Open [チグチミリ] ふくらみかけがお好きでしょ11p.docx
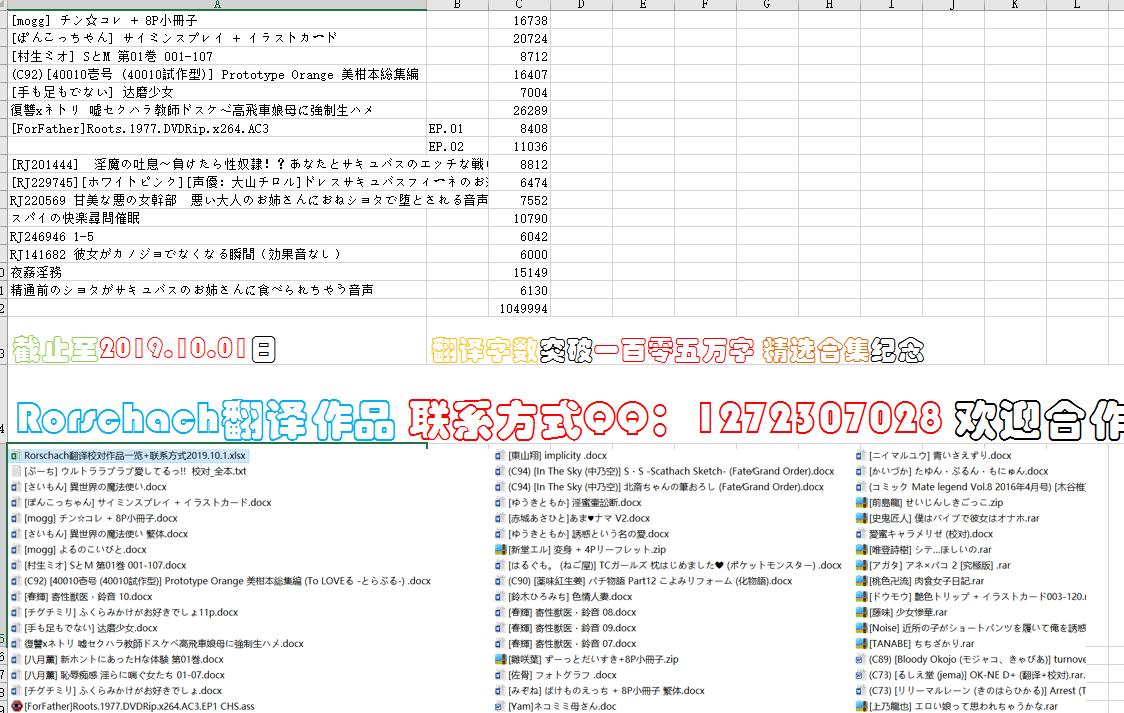 [x=130, y=611]
